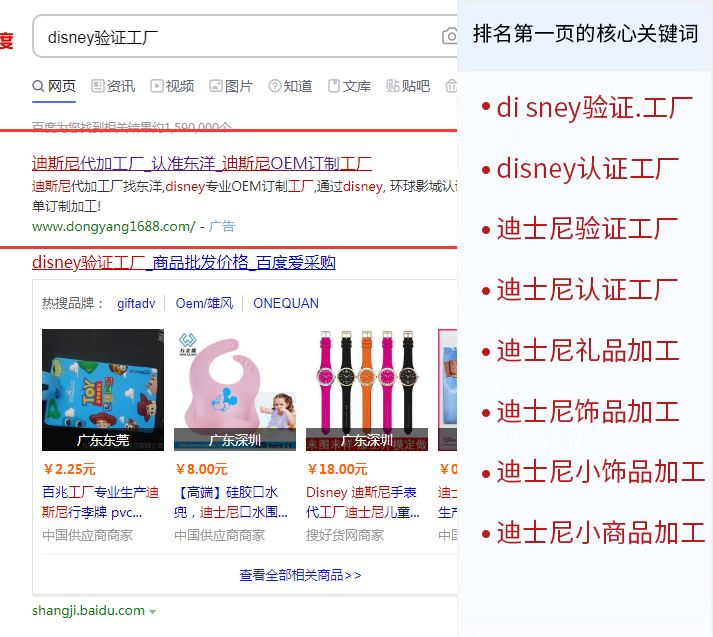Image resolution: width=713 pixels, height=637 pixels.
Task: Click the ¥2.25元 price
Action: coord(69,469)
